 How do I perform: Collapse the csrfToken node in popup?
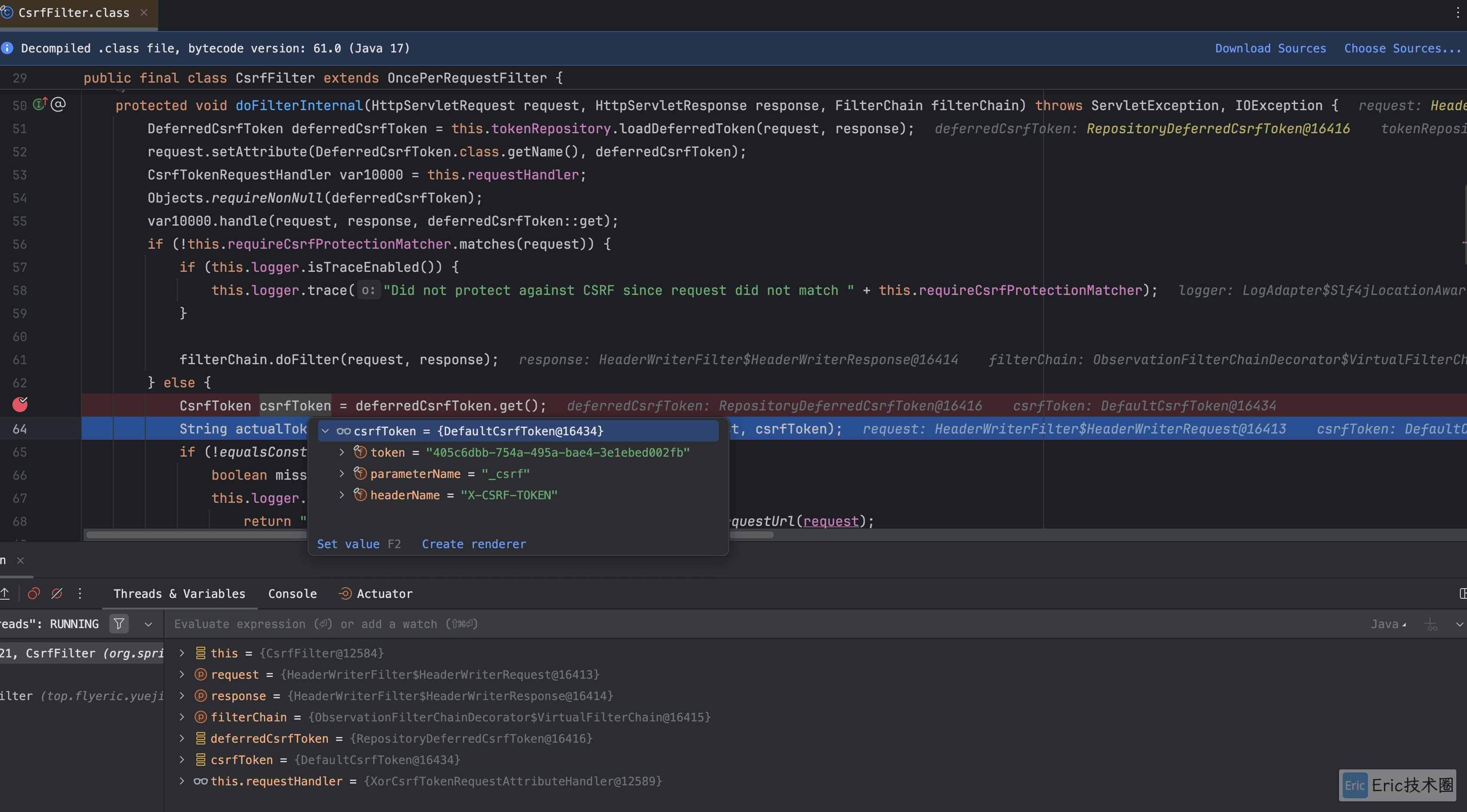(x=326, y=431)
